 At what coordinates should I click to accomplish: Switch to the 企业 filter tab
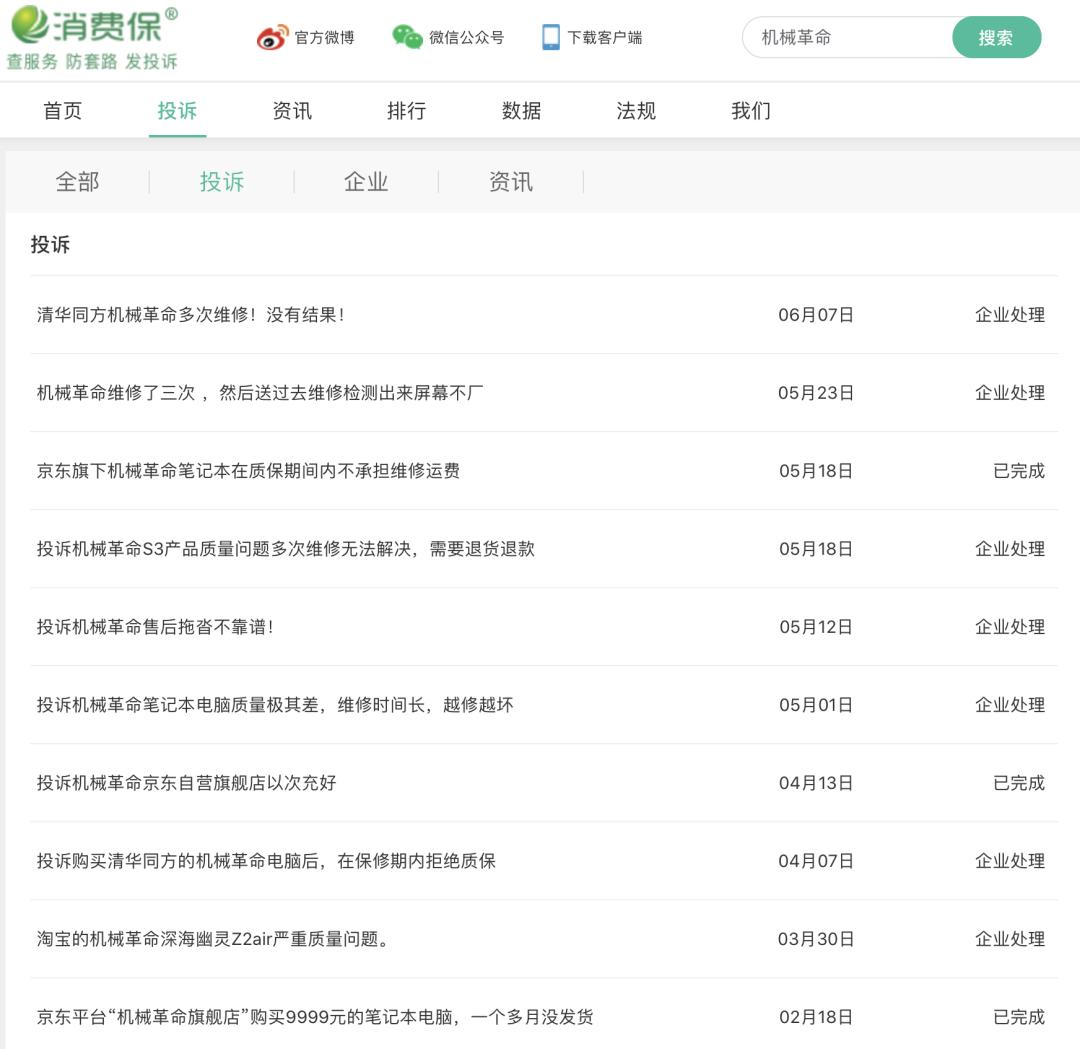point(366,182)
